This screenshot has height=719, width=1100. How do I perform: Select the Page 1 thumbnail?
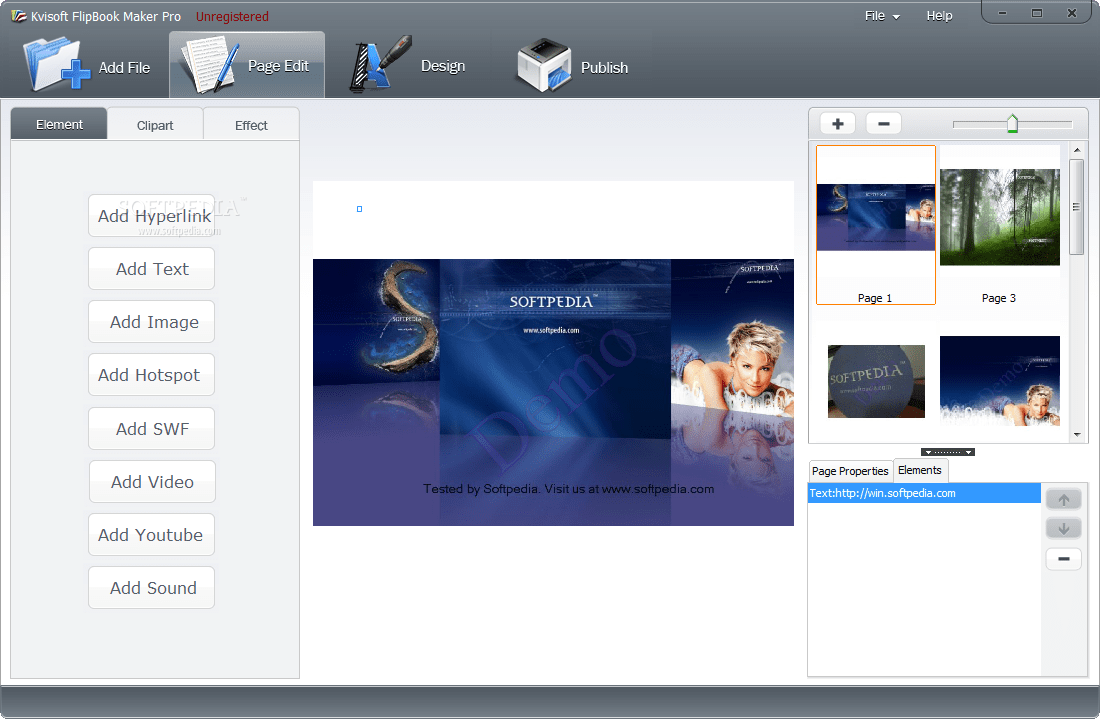coord(874,224)
